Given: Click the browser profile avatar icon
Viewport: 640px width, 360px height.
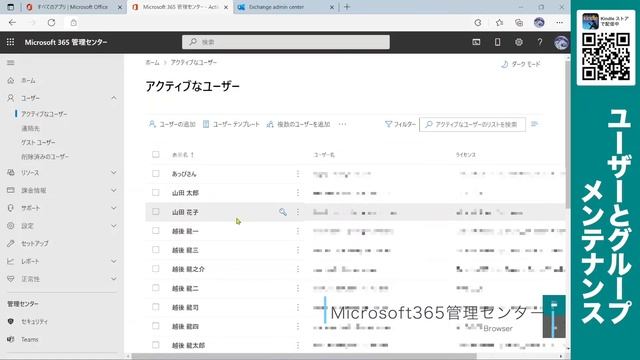Looking at the screenshot, I should pyautogui.click(x=539, y=23).
